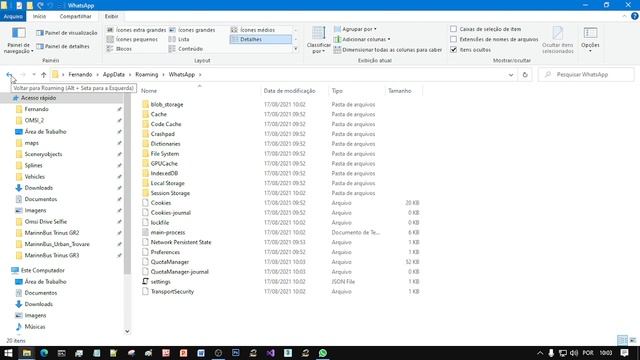Image resolution: width=640 pixels, height=360 pixels.
Task: Uncheck Itens ocultos checkbox
Action: pos(453,49)
